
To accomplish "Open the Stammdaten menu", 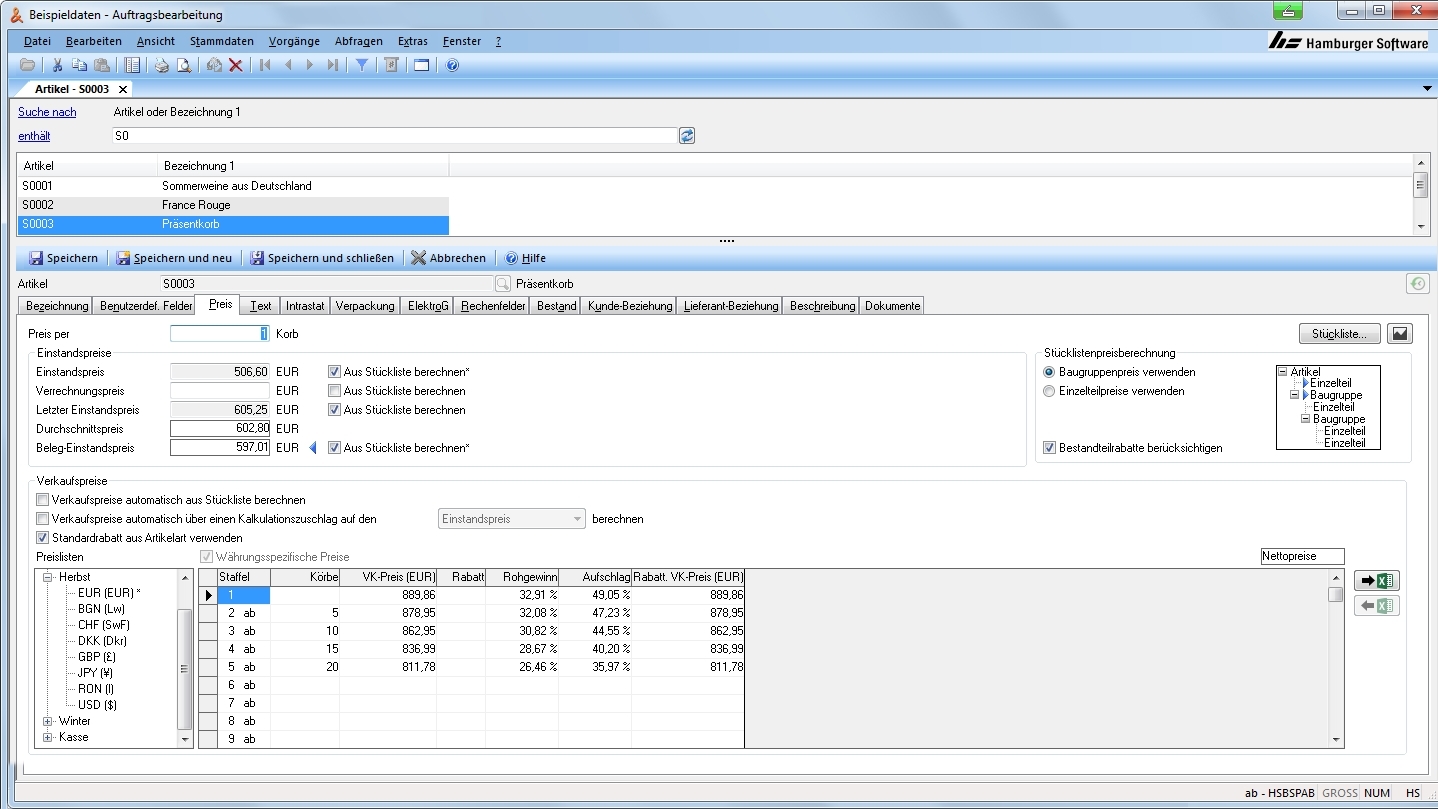I will point(221,41).
